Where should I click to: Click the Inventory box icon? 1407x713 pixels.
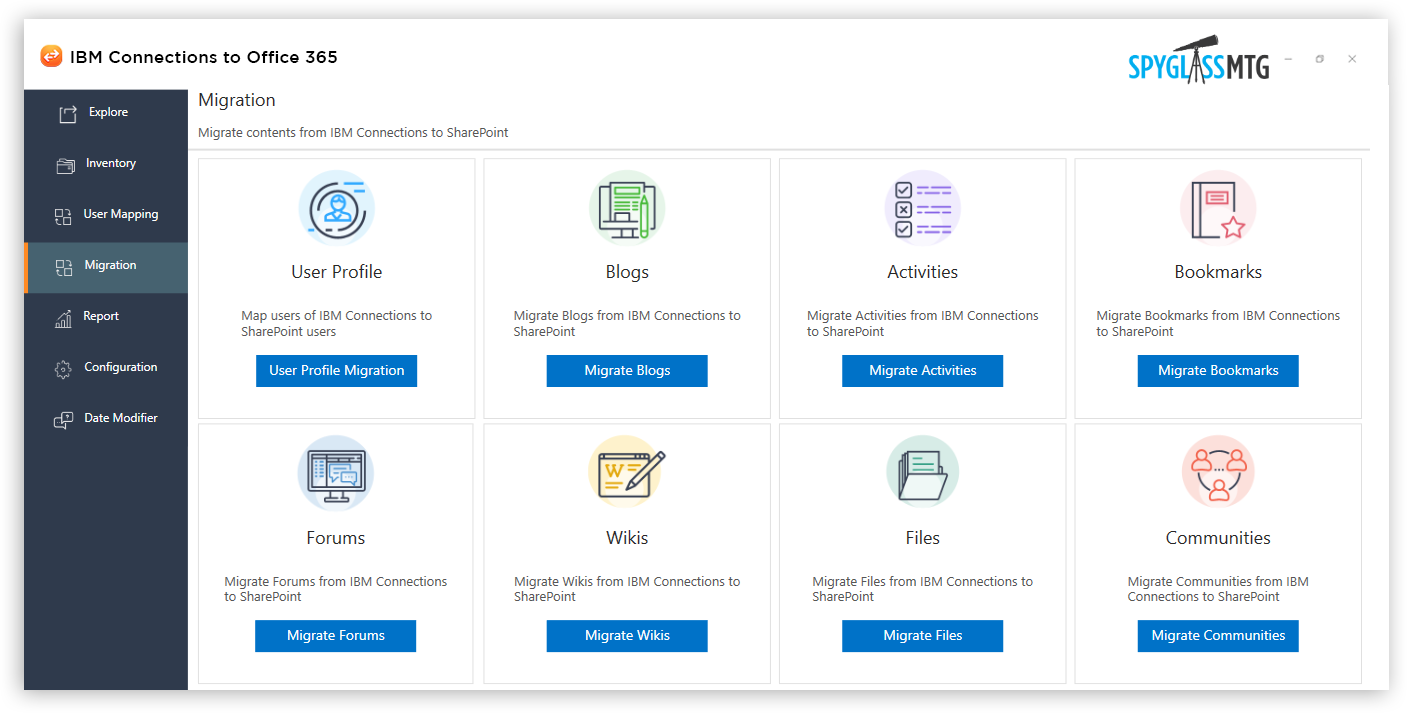click(66, 165)
